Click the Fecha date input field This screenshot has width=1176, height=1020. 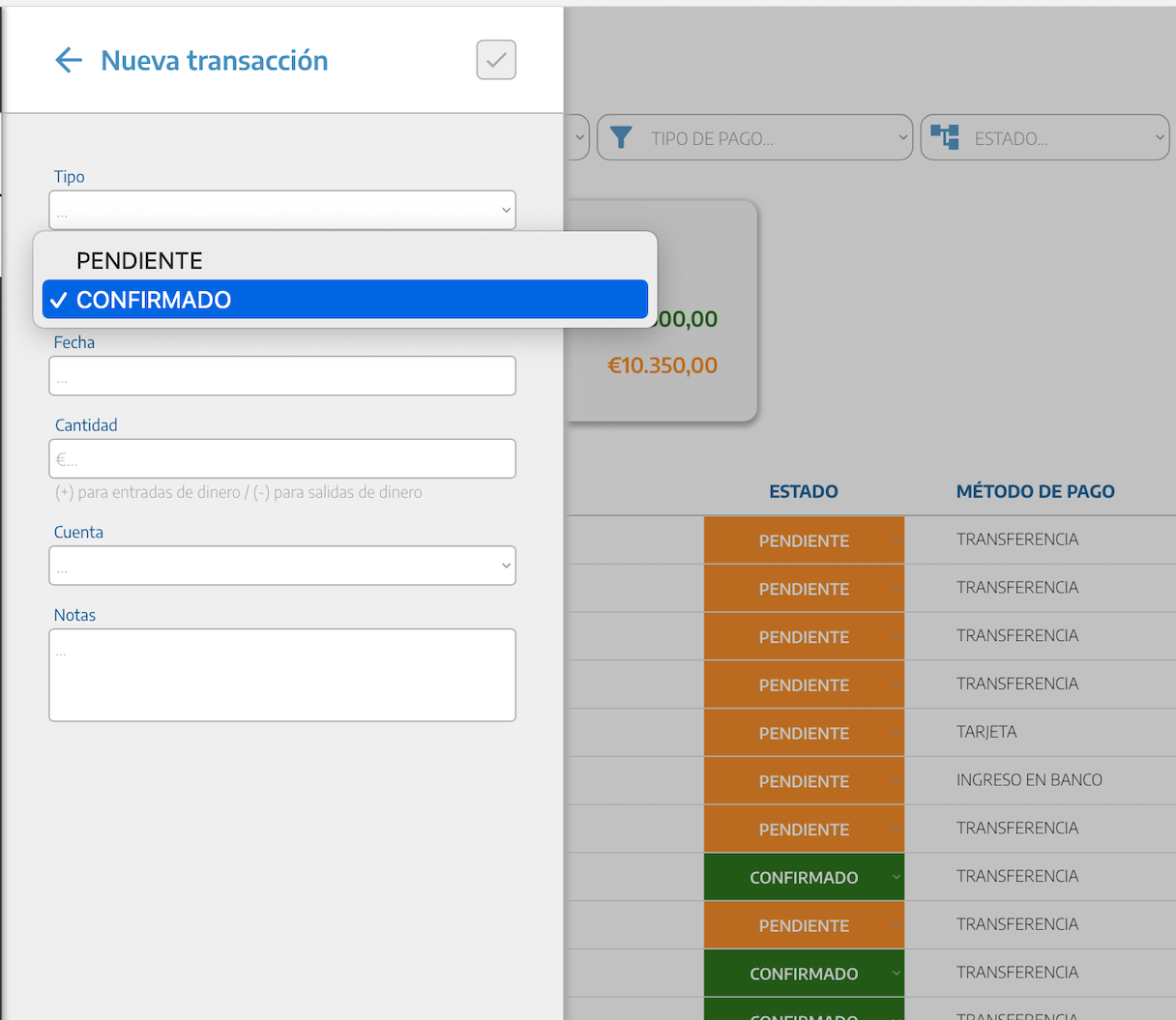click(281, 376)
